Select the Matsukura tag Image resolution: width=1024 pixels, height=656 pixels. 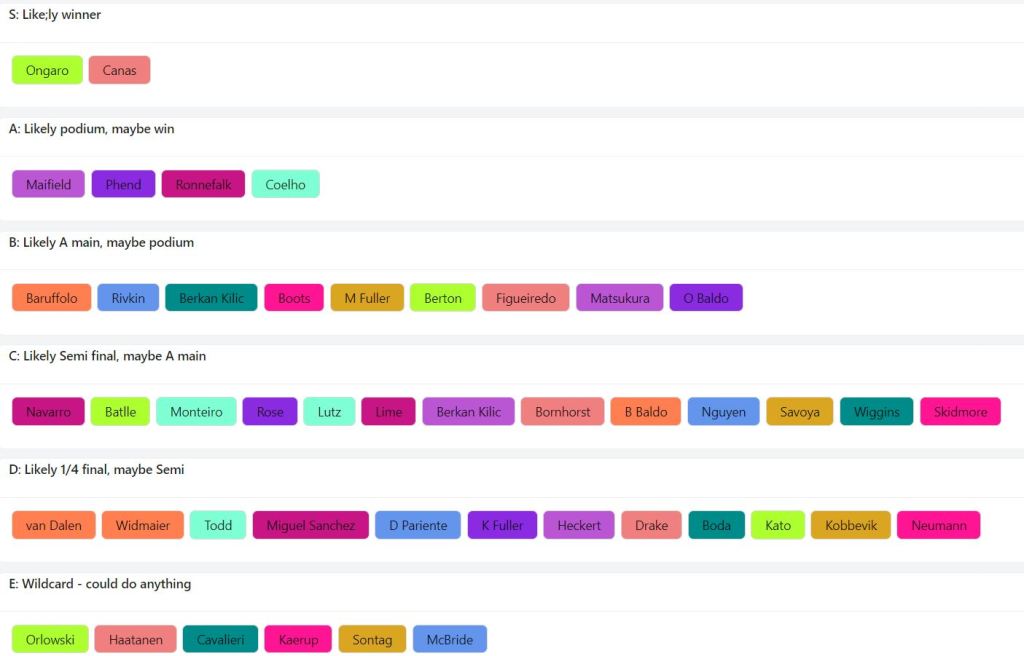pyautogui.click(x=619, y=298)
